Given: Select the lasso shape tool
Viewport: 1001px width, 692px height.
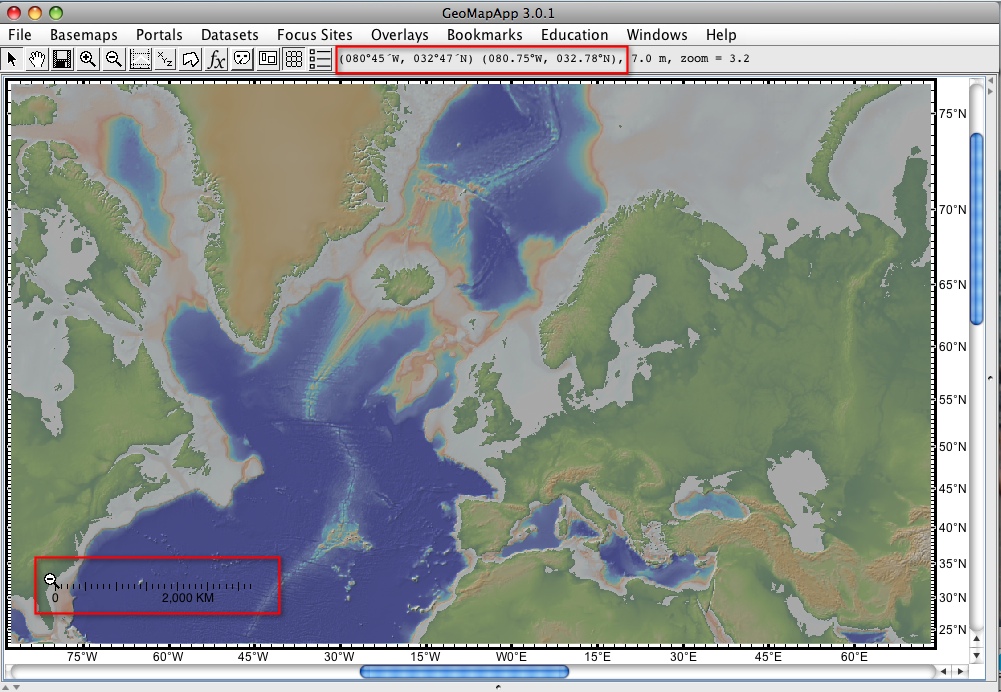Looking at the screenshot, I should [x=190, y=58].
